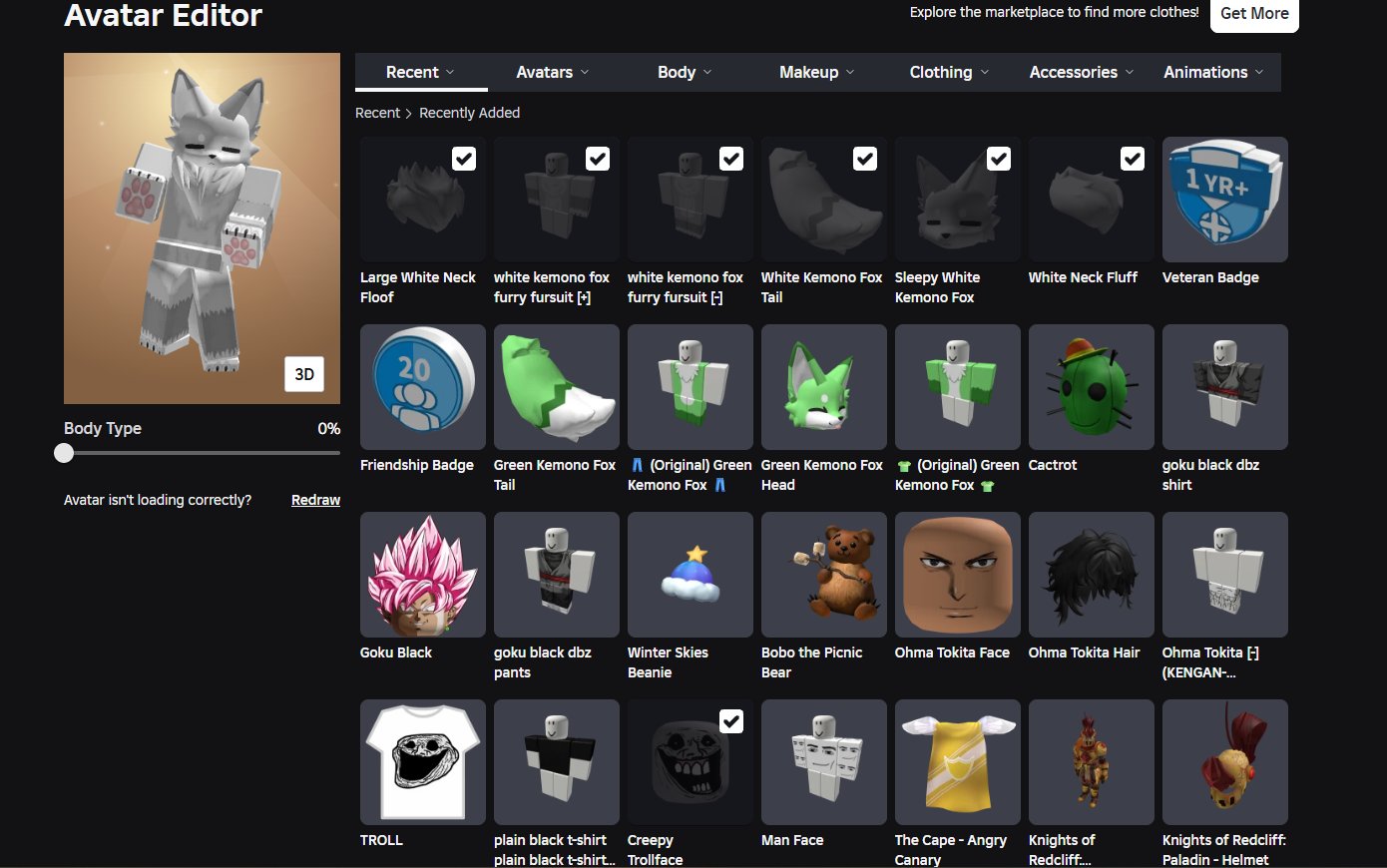Expand the Recent dropdown tab
The height and width of the screenshot is (868, 1387).
click(421, 72)
